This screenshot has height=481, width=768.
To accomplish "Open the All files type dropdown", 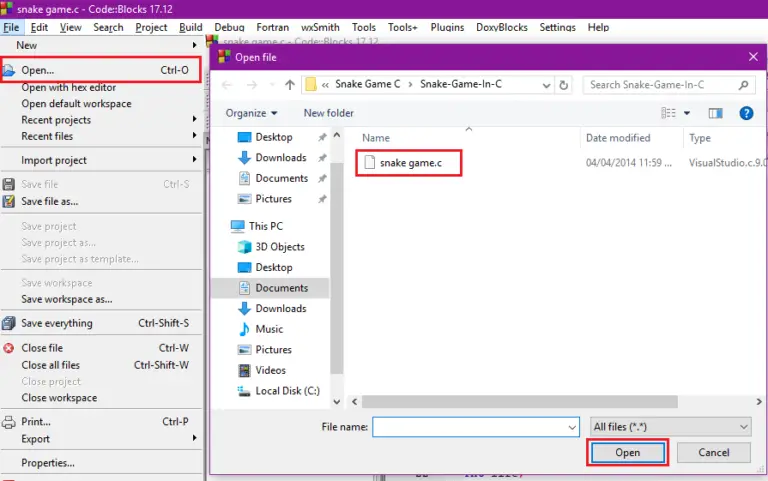I will pyautogui.click(x=669, y=427).
